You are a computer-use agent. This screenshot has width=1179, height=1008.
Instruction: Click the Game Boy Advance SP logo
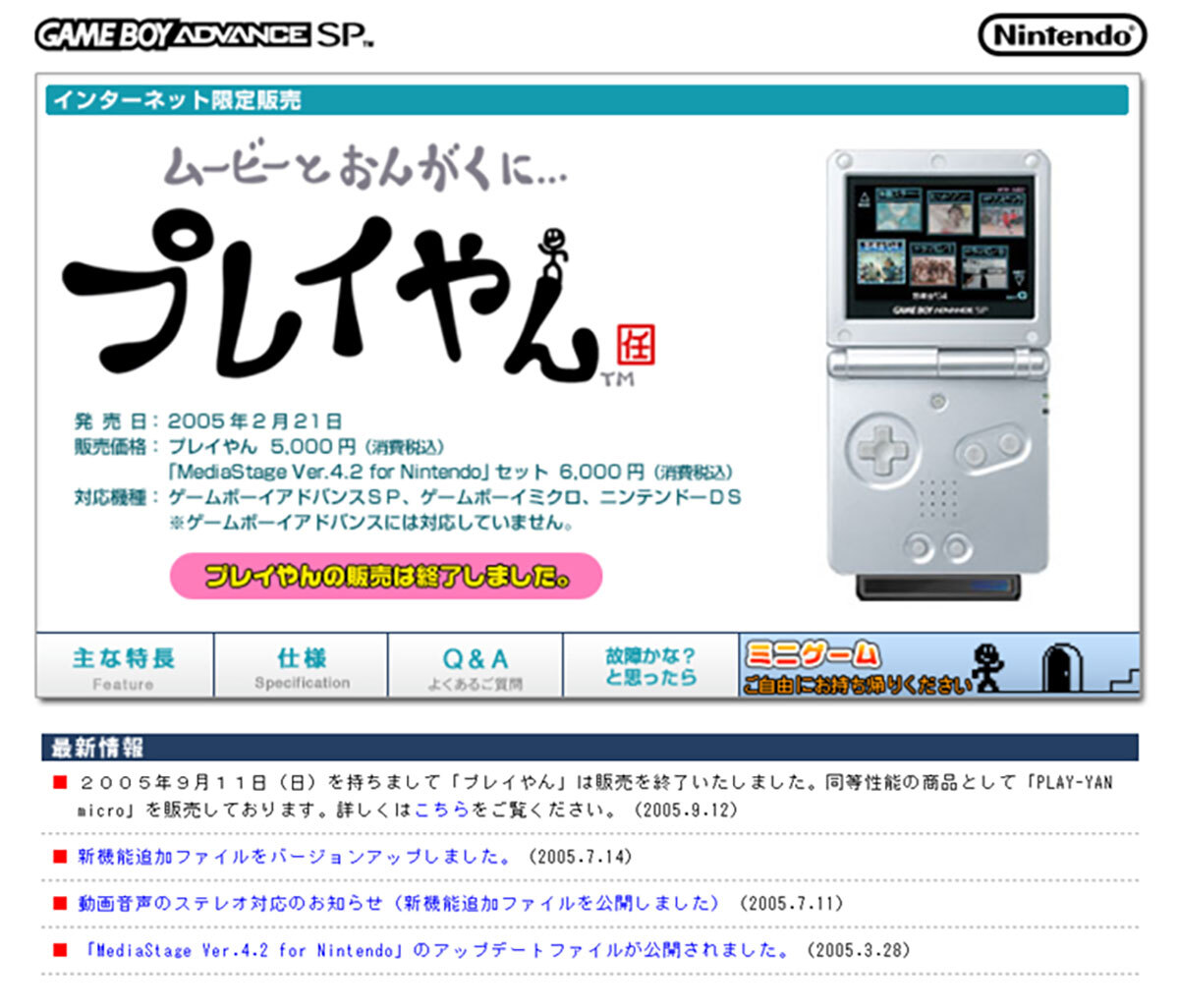pyautogui.click(x=204, y=35)
